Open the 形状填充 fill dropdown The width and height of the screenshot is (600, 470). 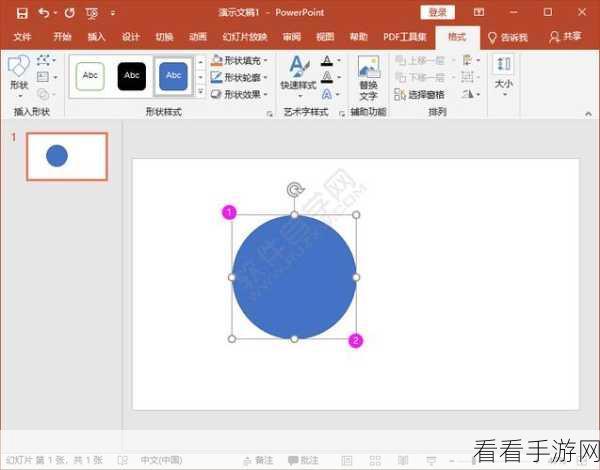(x=240, y=60)
